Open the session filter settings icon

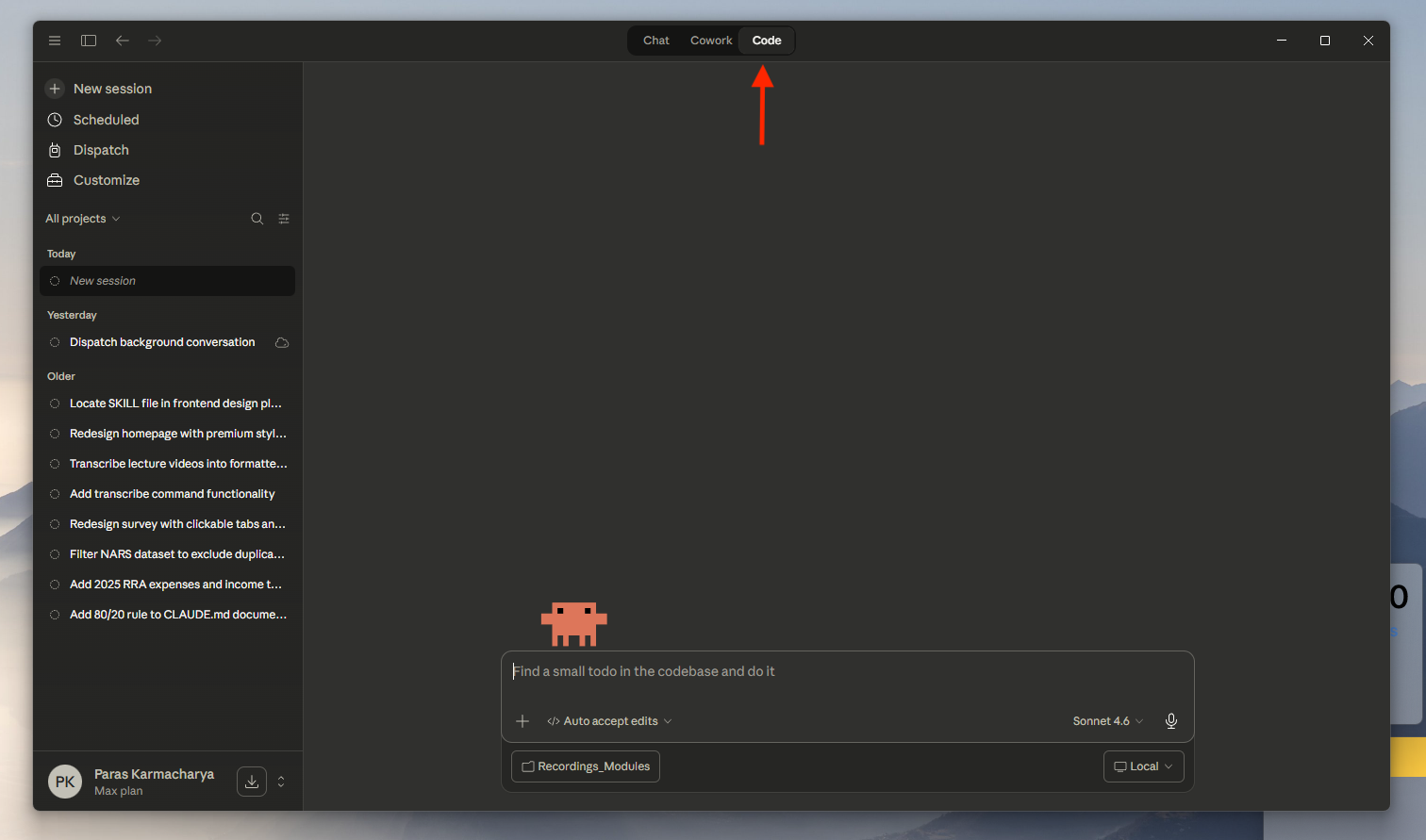coord(284,219)
